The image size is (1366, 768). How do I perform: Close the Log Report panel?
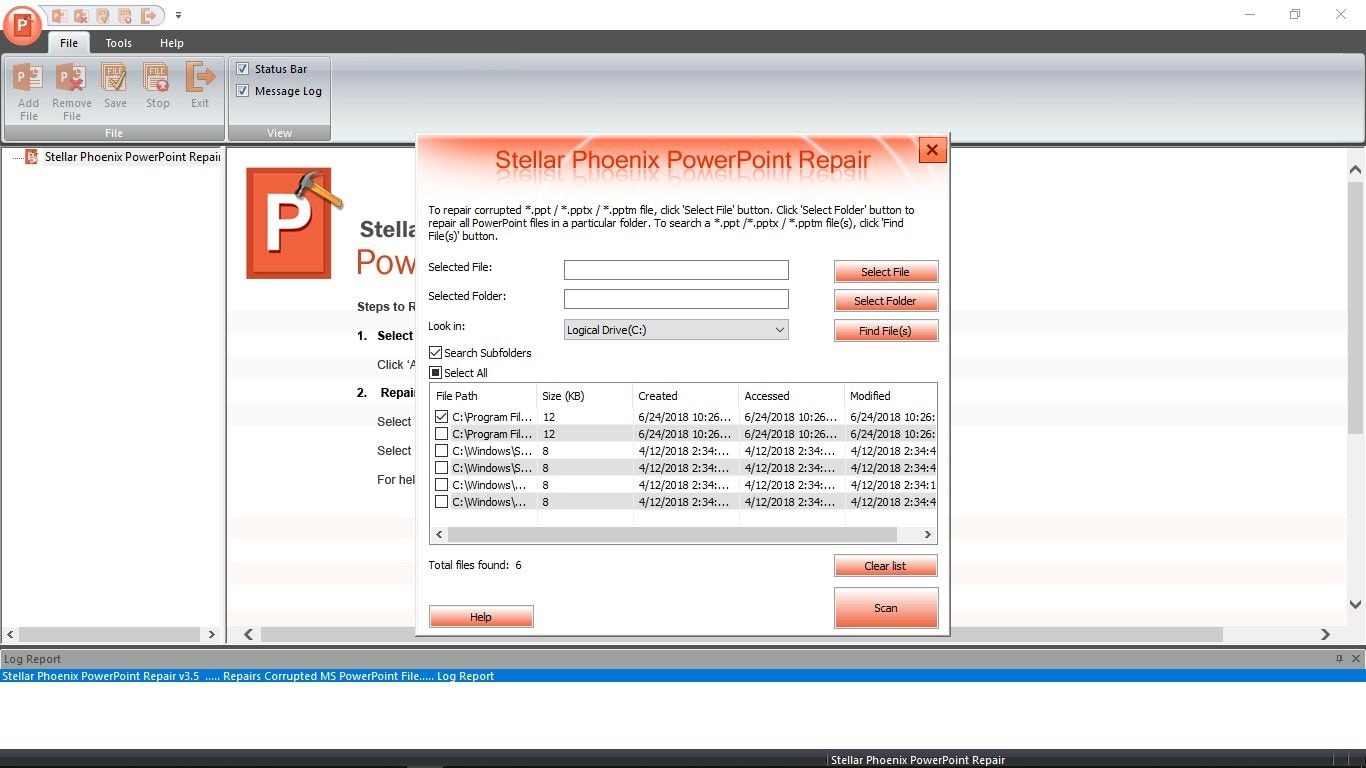[x=1356, y=659]
